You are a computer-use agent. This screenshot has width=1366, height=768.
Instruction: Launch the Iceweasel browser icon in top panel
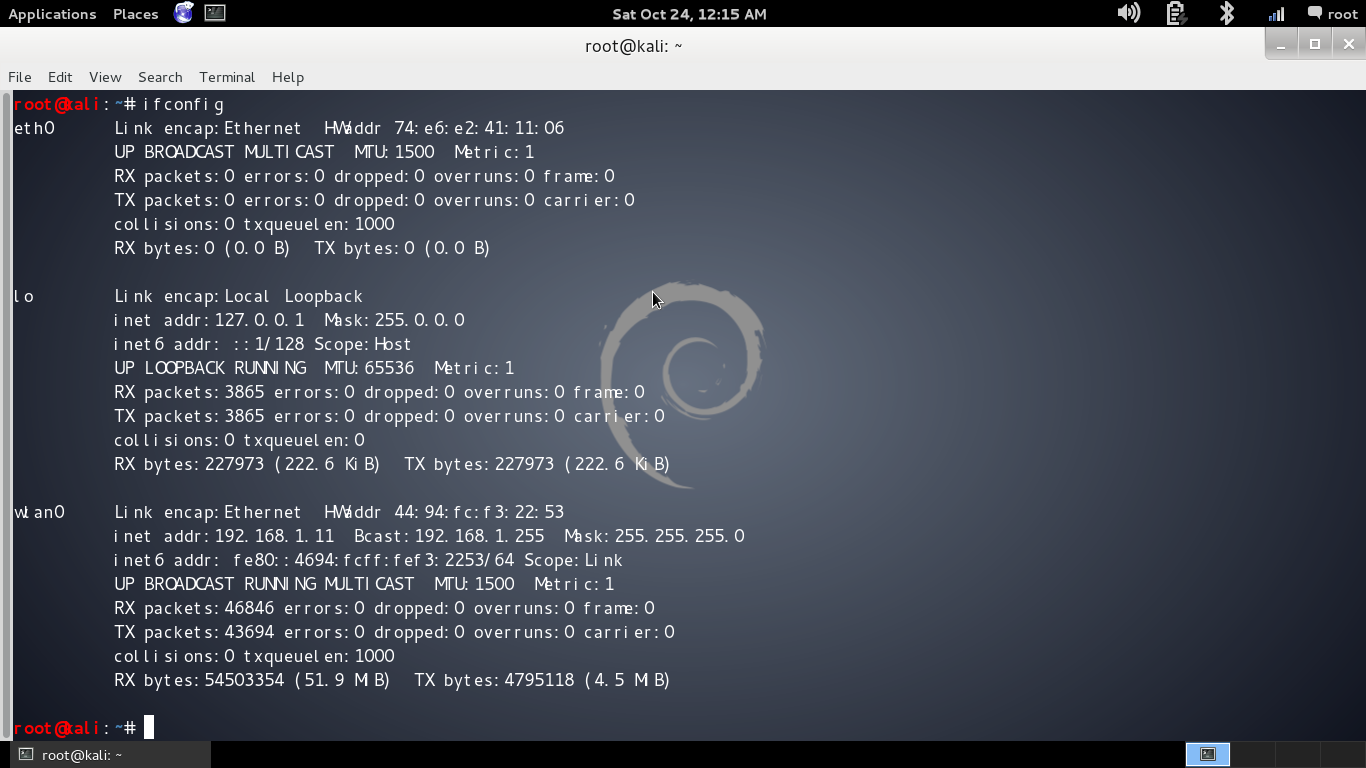(183, 13)
